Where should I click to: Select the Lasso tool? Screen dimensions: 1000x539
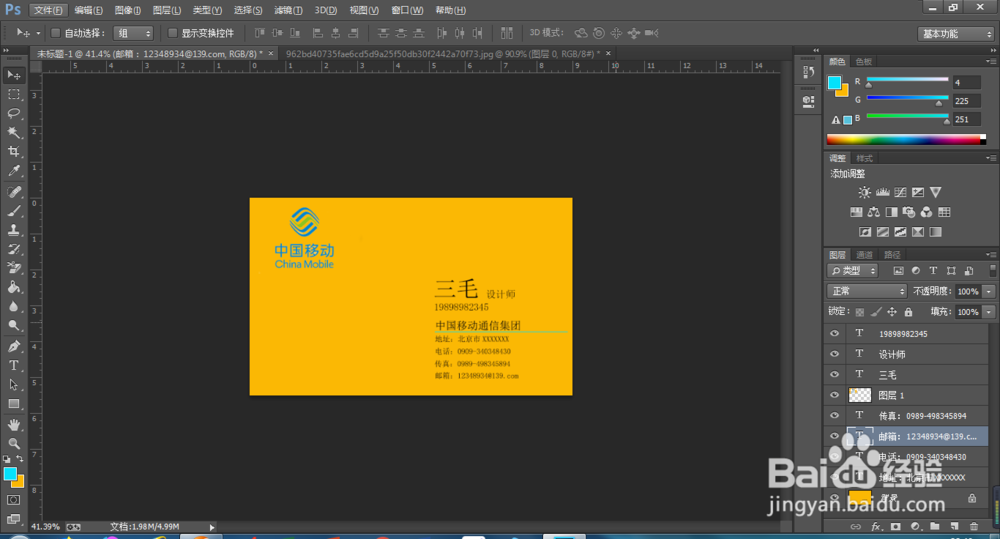13,114
